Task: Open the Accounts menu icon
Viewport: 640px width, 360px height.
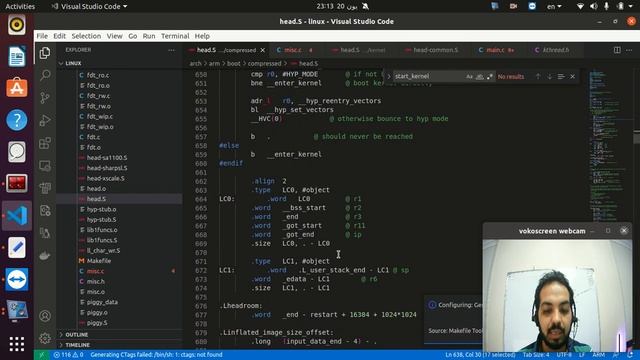Action: (x=45, y=316)
